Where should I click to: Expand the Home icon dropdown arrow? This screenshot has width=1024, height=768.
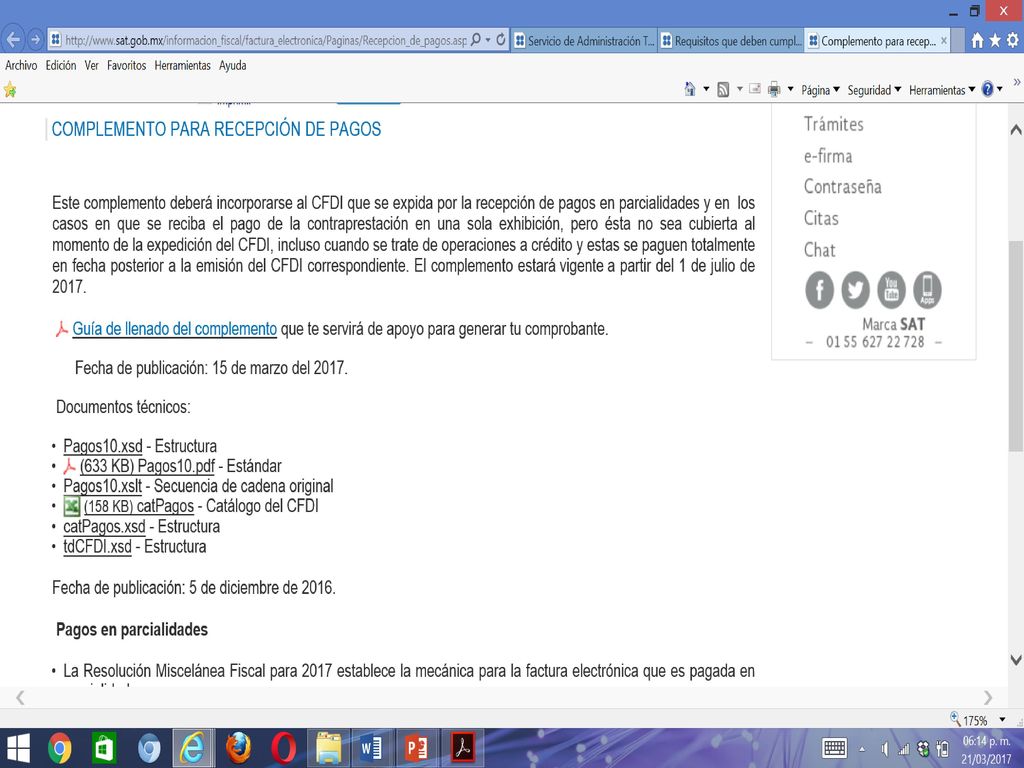tap(706, 89)
